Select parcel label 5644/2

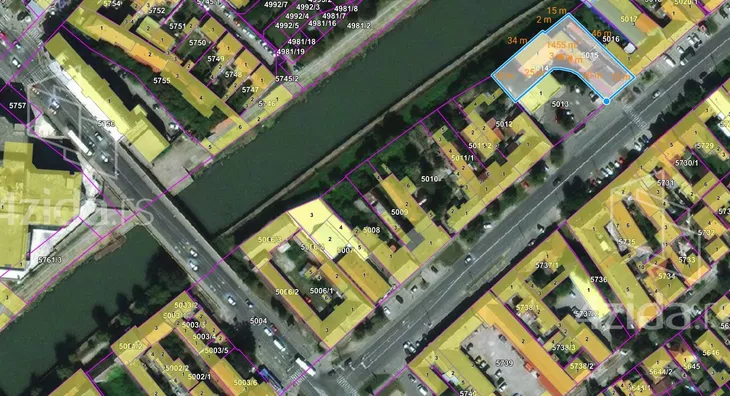(x=661, y=371)
